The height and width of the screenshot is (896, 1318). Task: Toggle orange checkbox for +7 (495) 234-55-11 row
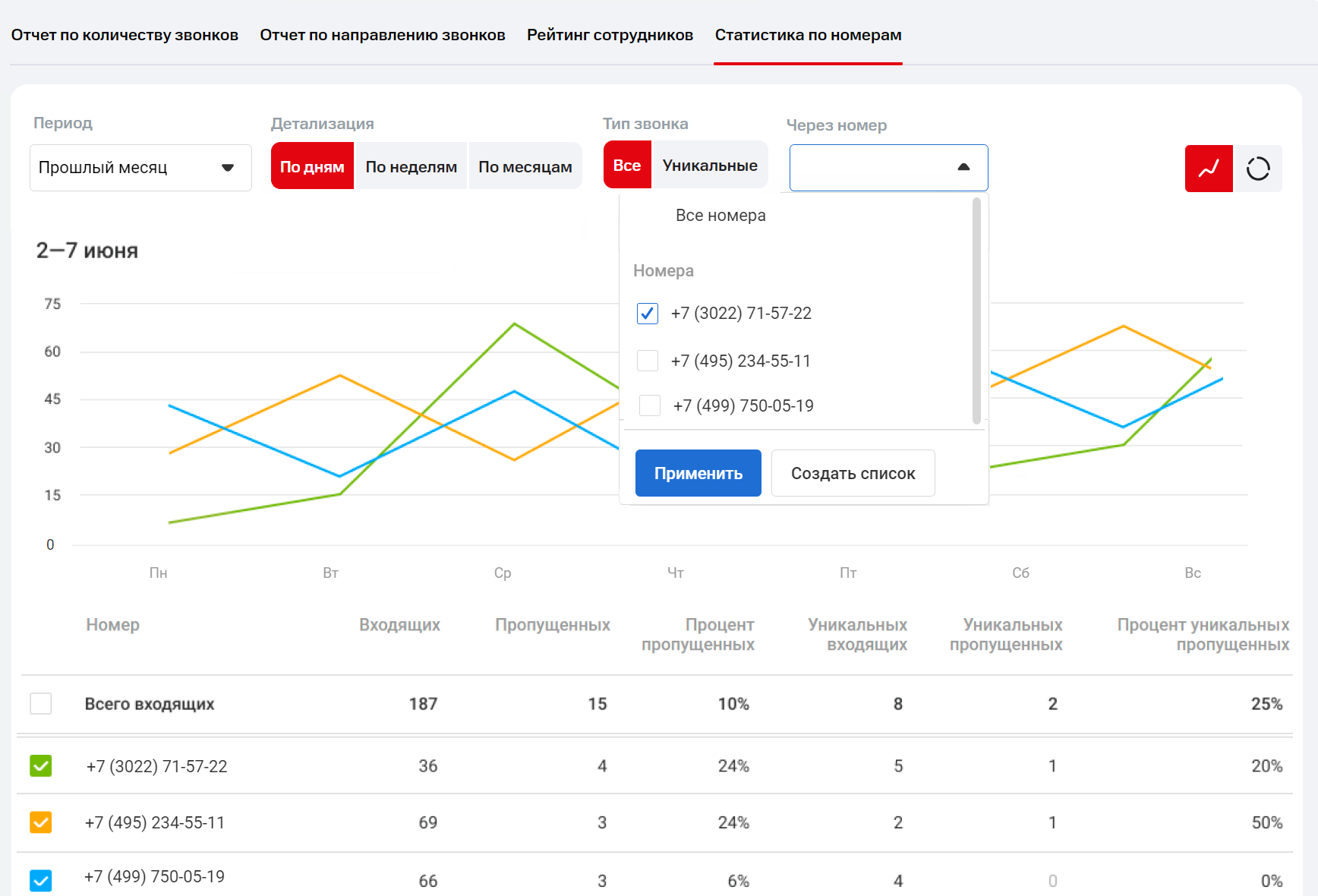[x=41, y=822]
